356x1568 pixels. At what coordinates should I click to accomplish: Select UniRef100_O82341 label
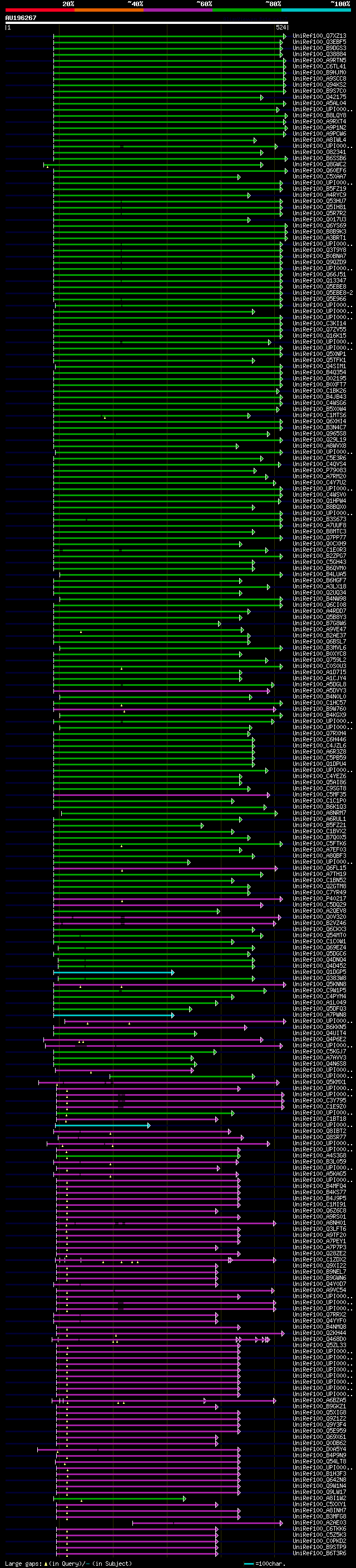coord(319,152)
